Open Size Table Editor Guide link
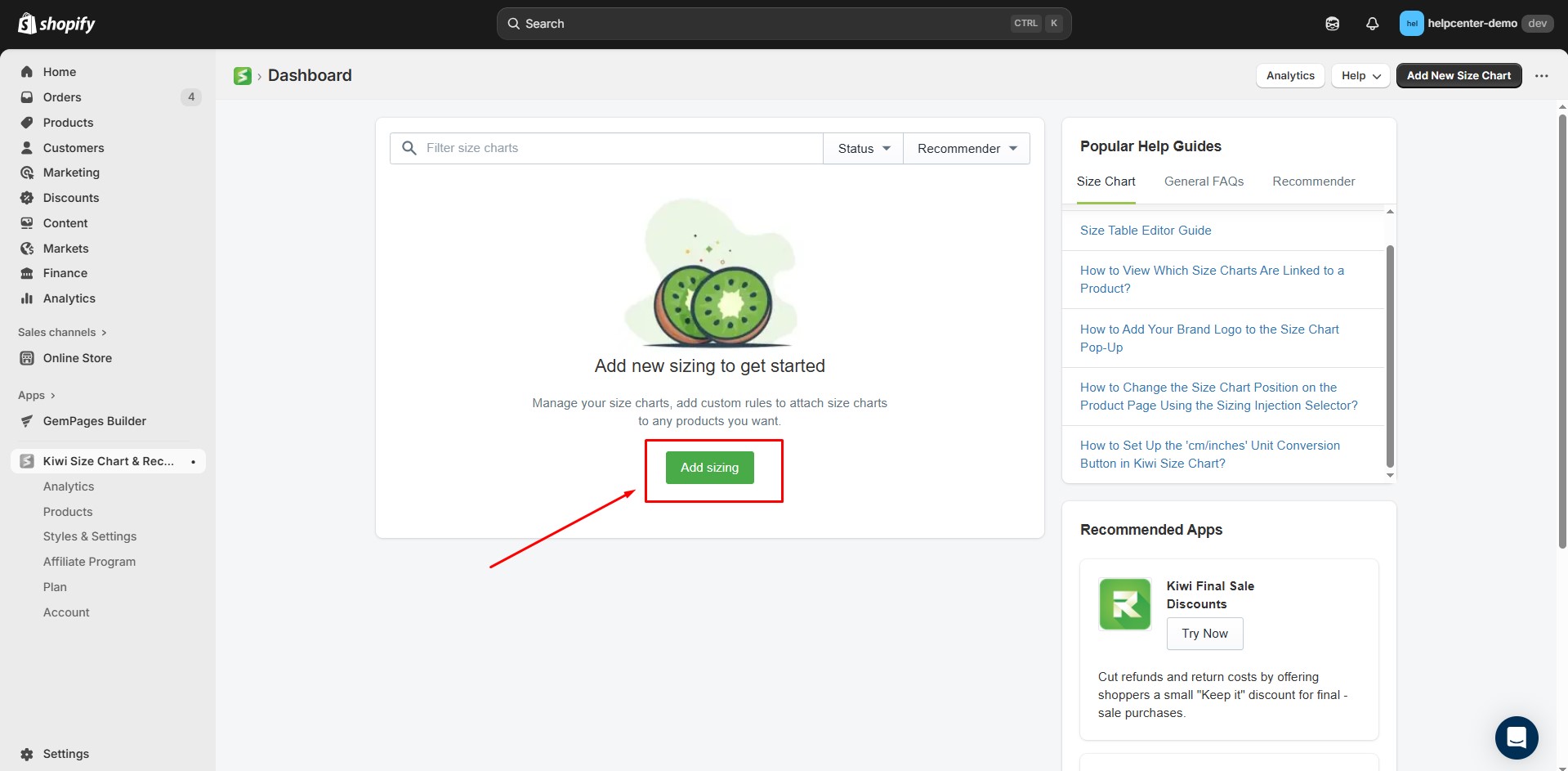Viewport: 1568px width, 771px height. [x=1146, y=231]
